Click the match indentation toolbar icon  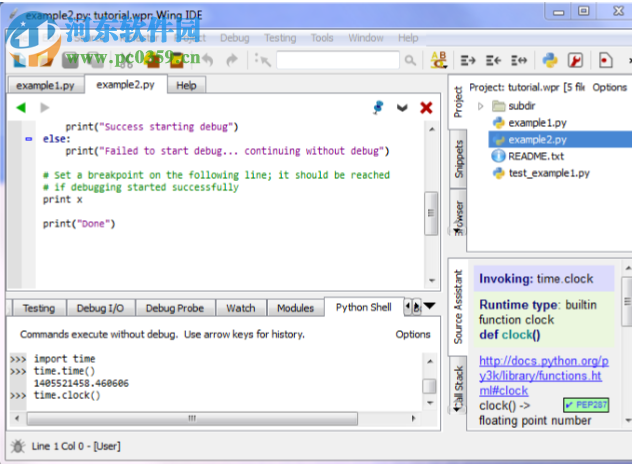(519, 60)
